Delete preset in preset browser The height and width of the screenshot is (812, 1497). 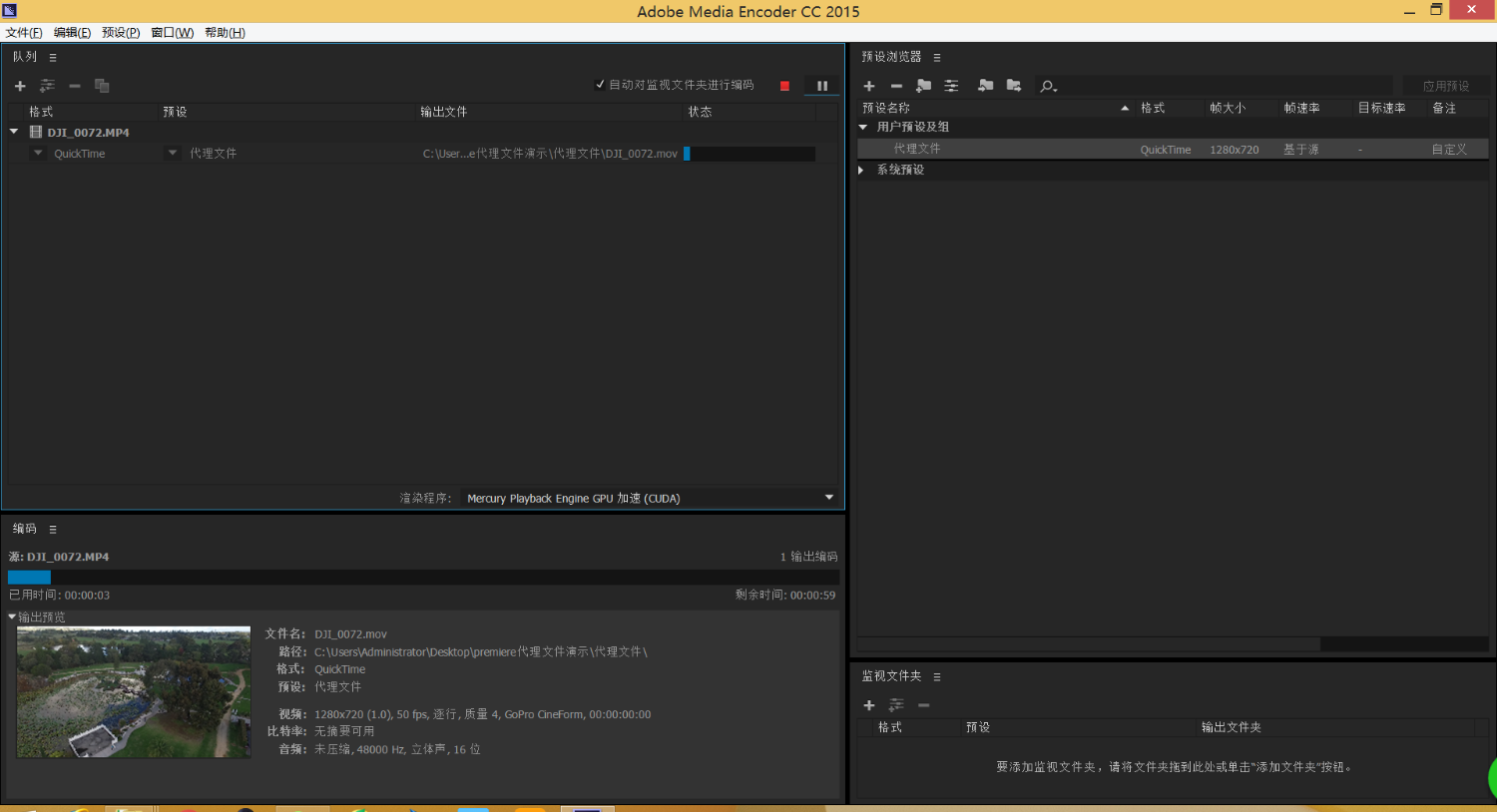[x=896, y=86]
